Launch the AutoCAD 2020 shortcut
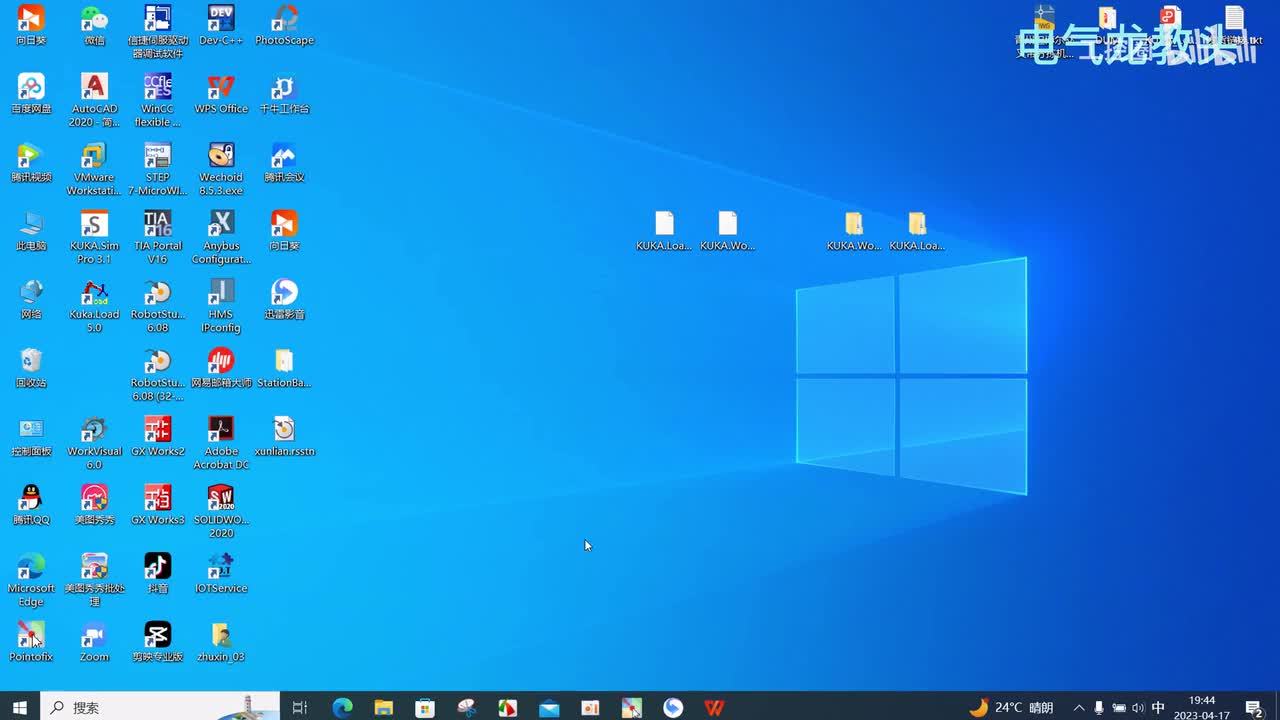 [94, 101]
